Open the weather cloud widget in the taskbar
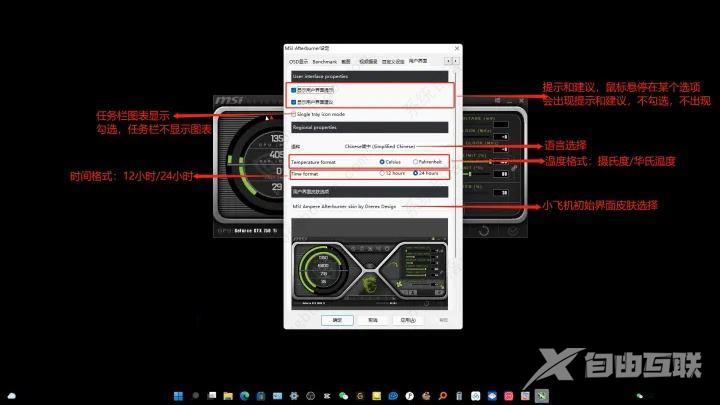 11,396
